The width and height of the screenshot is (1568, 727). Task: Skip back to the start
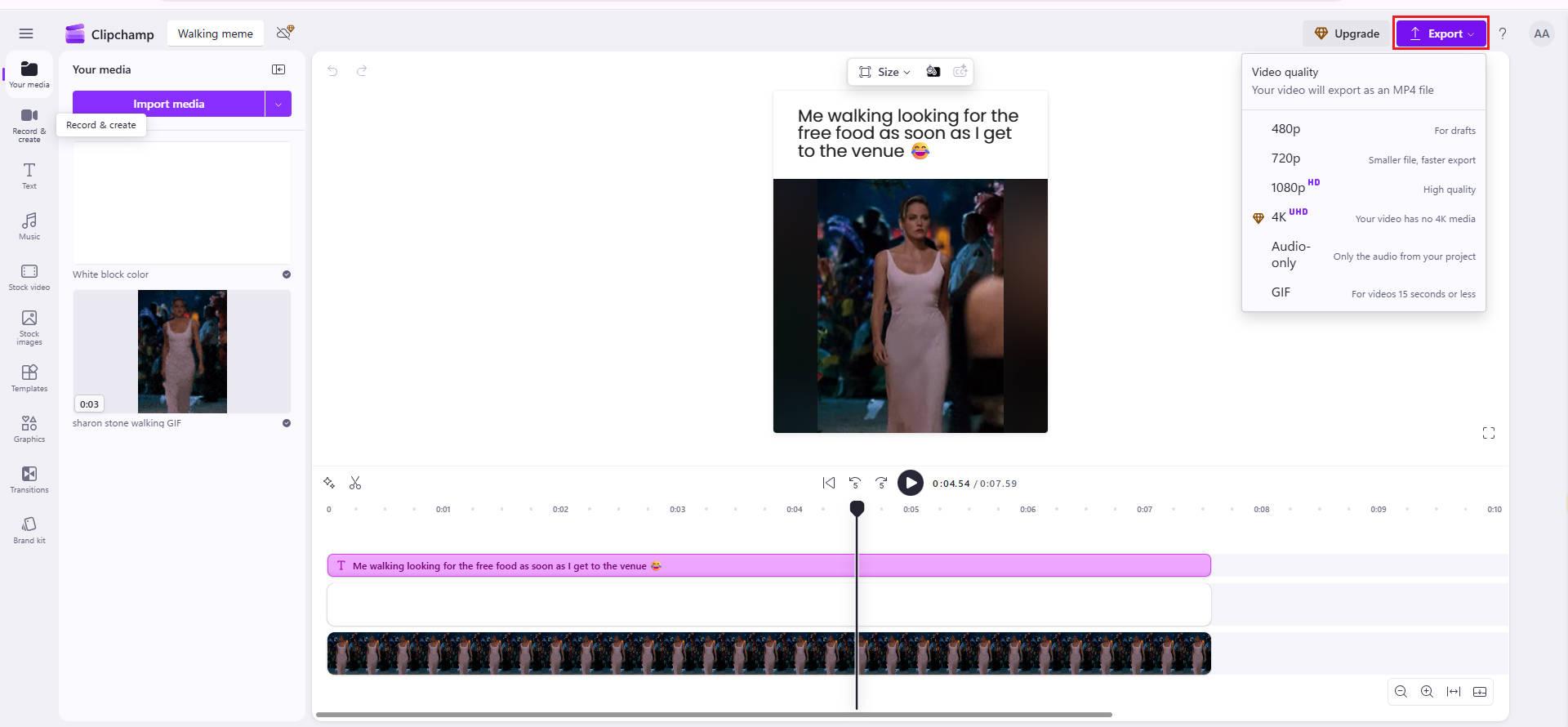pos(829,483)
